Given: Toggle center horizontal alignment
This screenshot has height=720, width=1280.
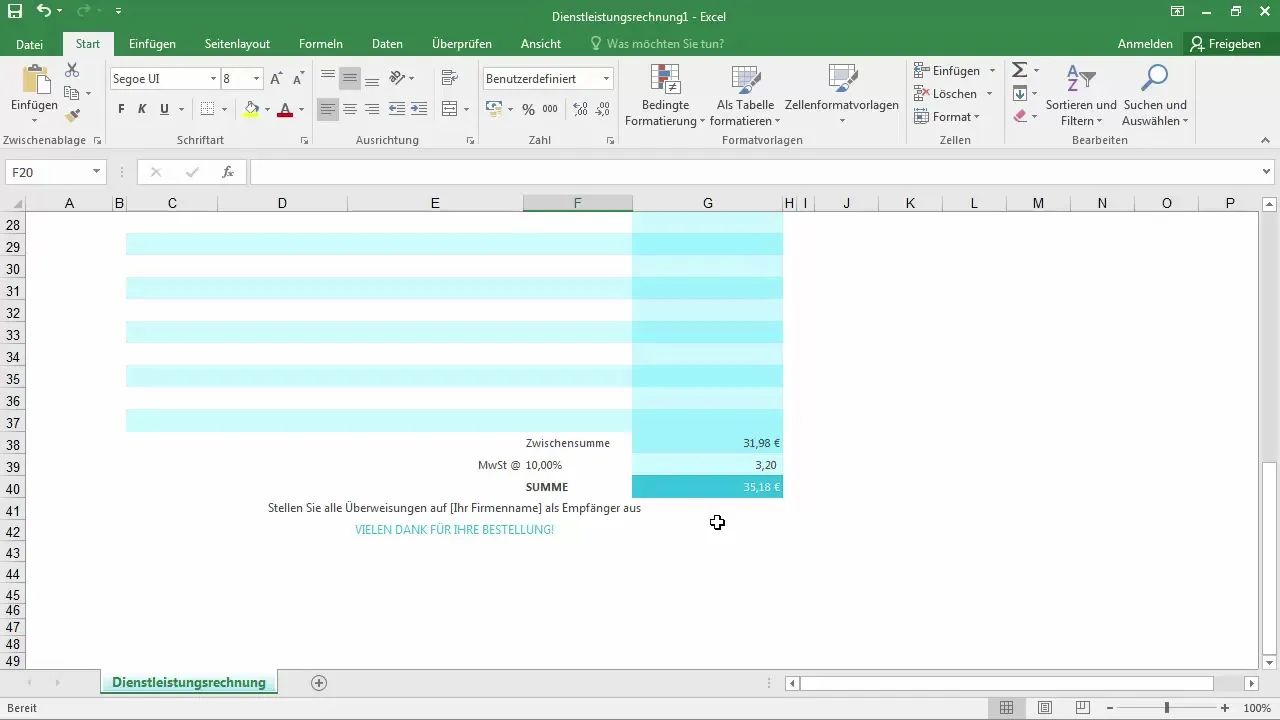Looking at the screenshot, I should pyautogui.click(x=350, y=109).
